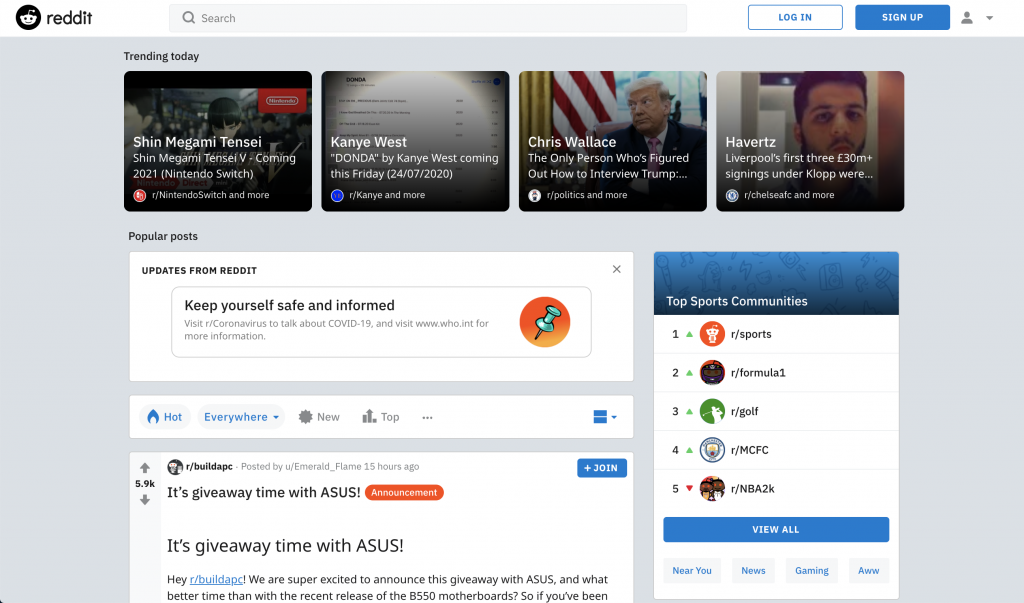Sort posts by Hot
1024x603 pixels.
point(165,417)
